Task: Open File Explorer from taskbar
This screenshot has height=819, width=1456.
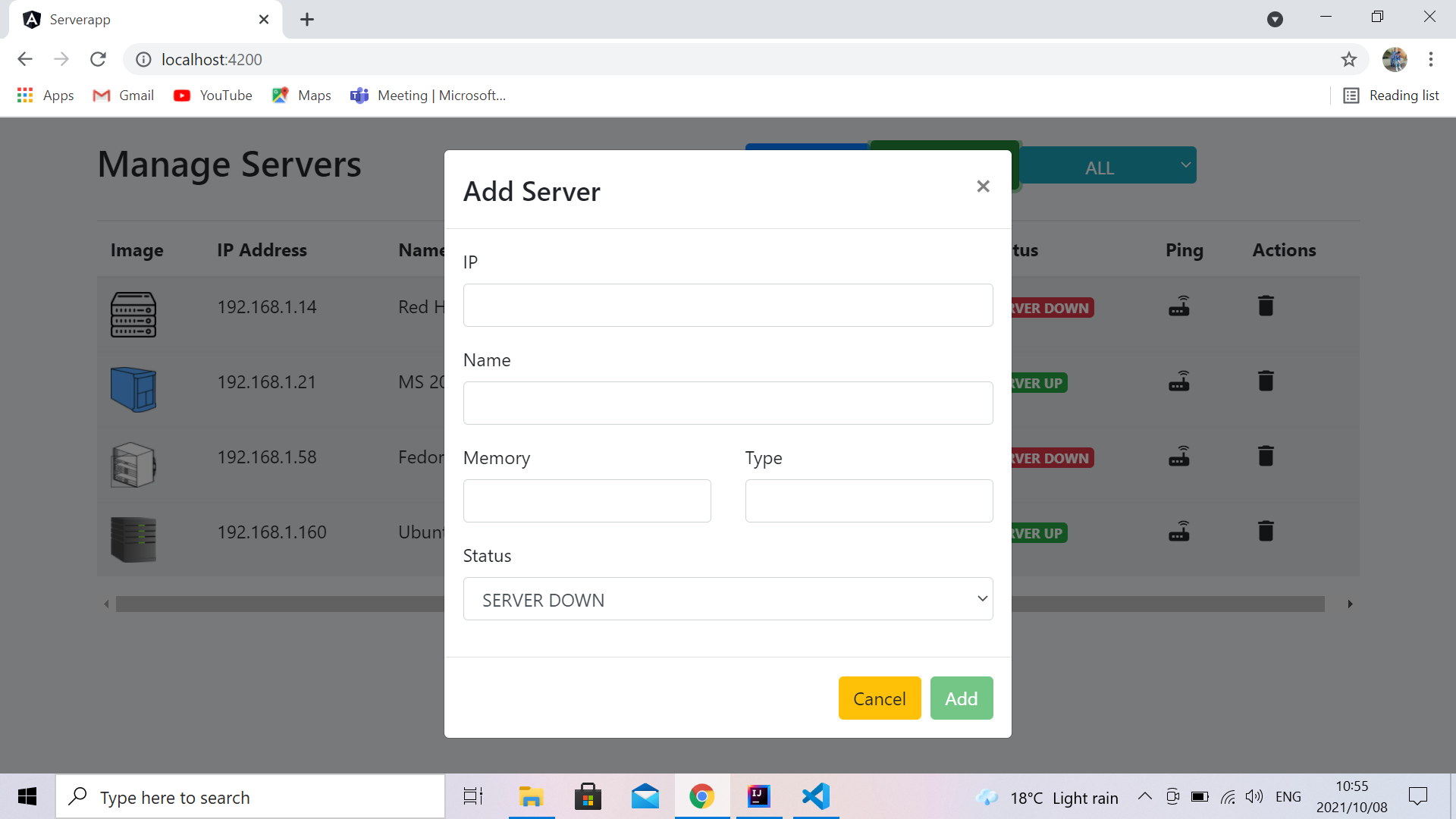Action: click(532, 796)
